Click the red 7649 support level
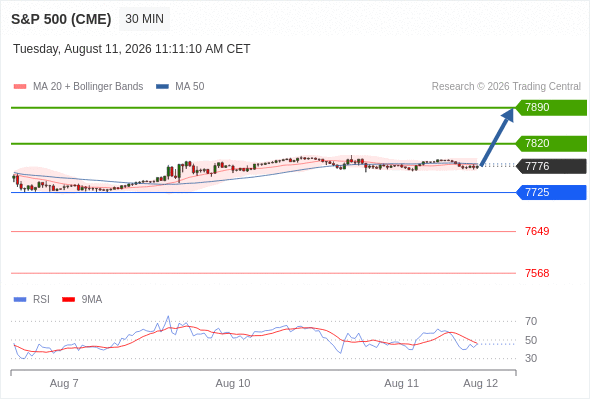 [x=537, y=231]
